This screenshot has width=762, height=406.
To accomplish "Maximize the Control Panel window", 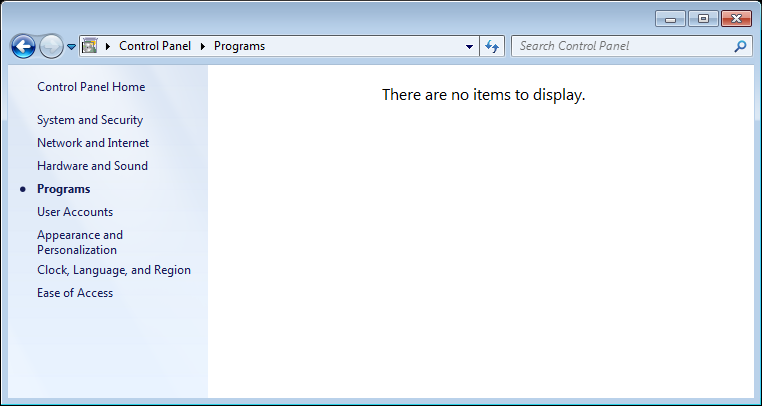I will click(703, 18).
